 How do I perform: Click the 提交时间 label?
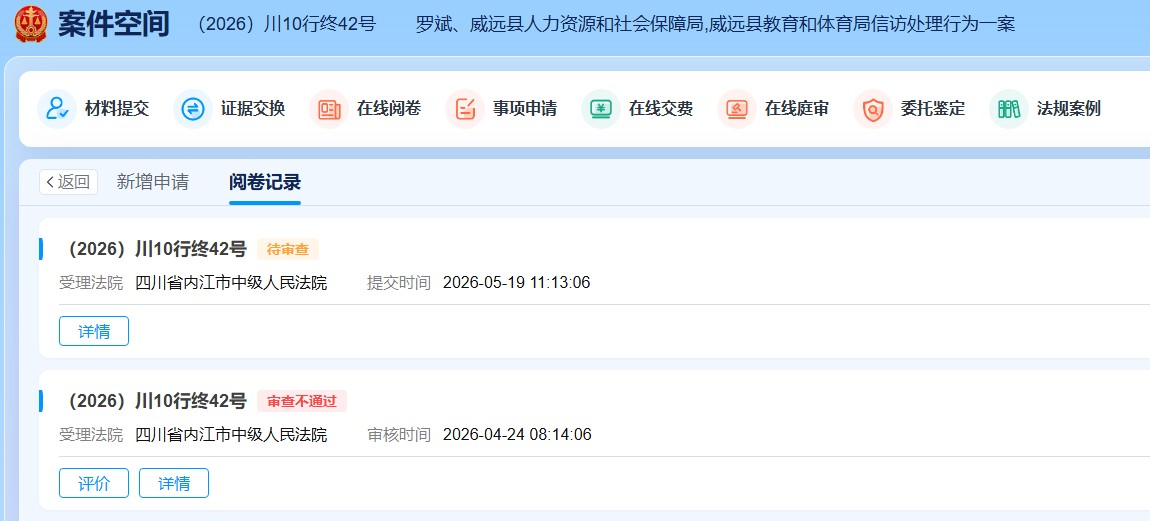tap(399, 283)
